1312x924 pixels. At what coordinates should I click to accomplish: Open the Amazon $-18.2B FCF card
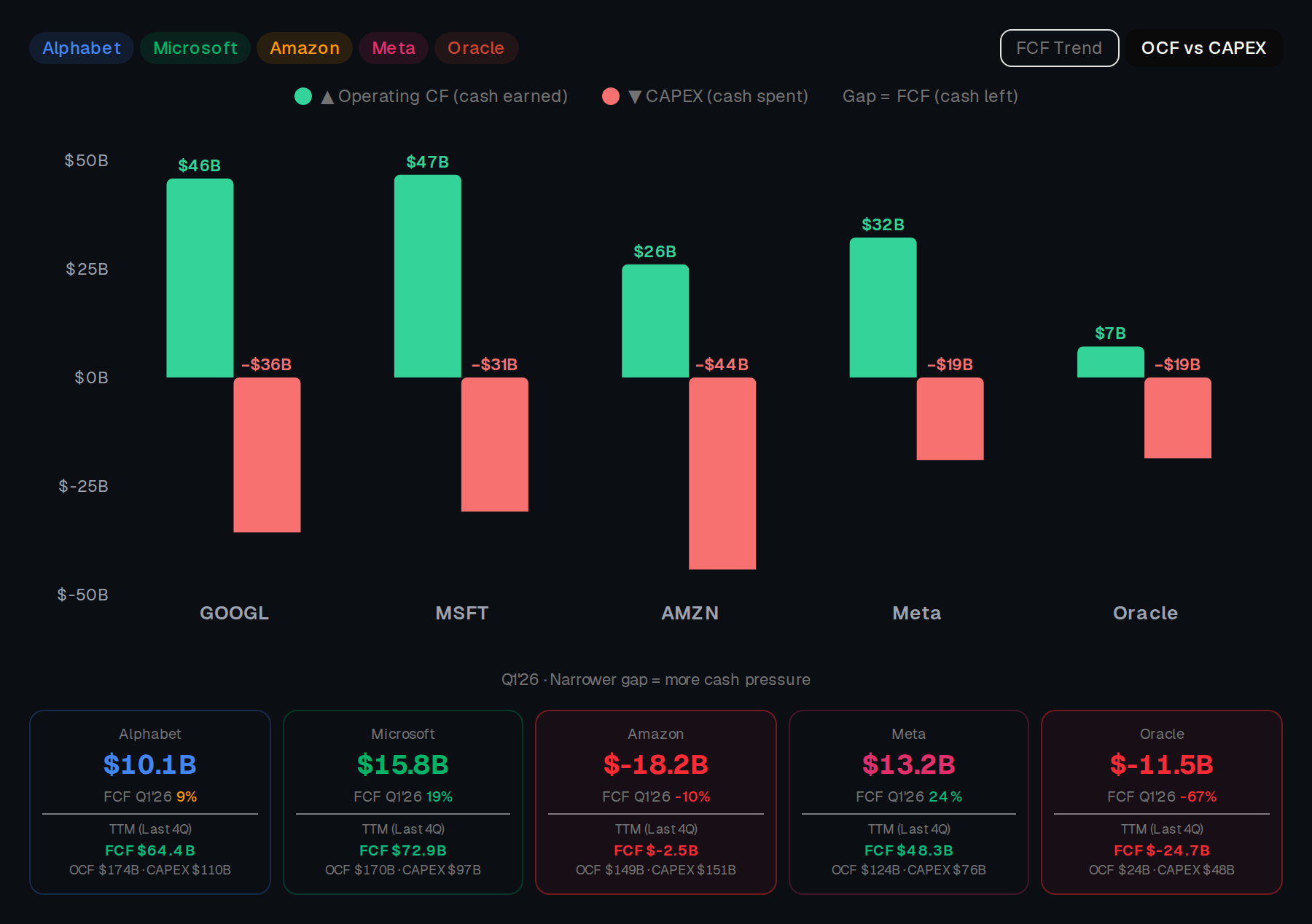[x=656, y=802]
